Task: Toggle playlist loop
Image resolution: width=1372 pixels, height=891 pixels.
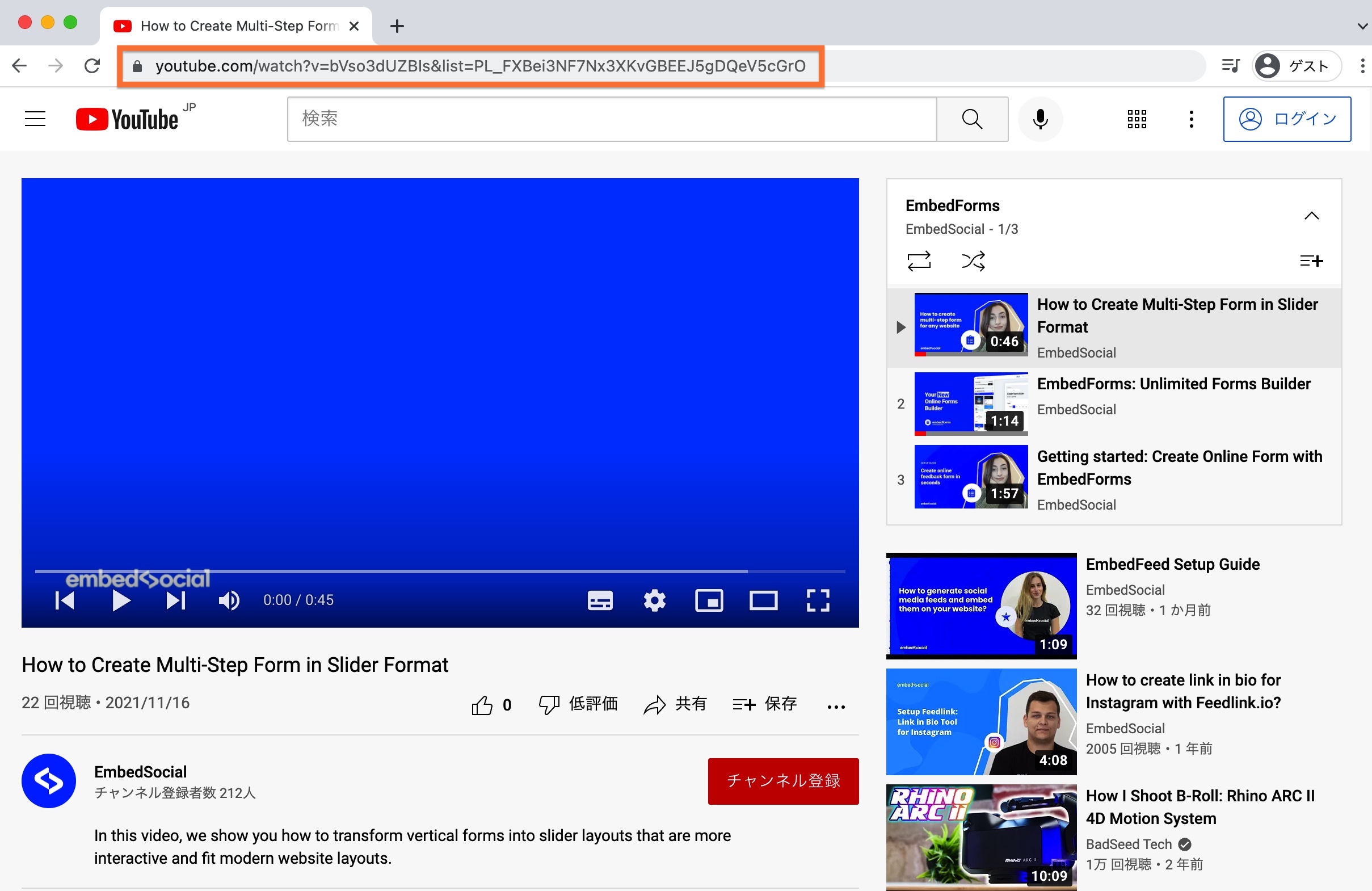Action: [x=919, y=260]
